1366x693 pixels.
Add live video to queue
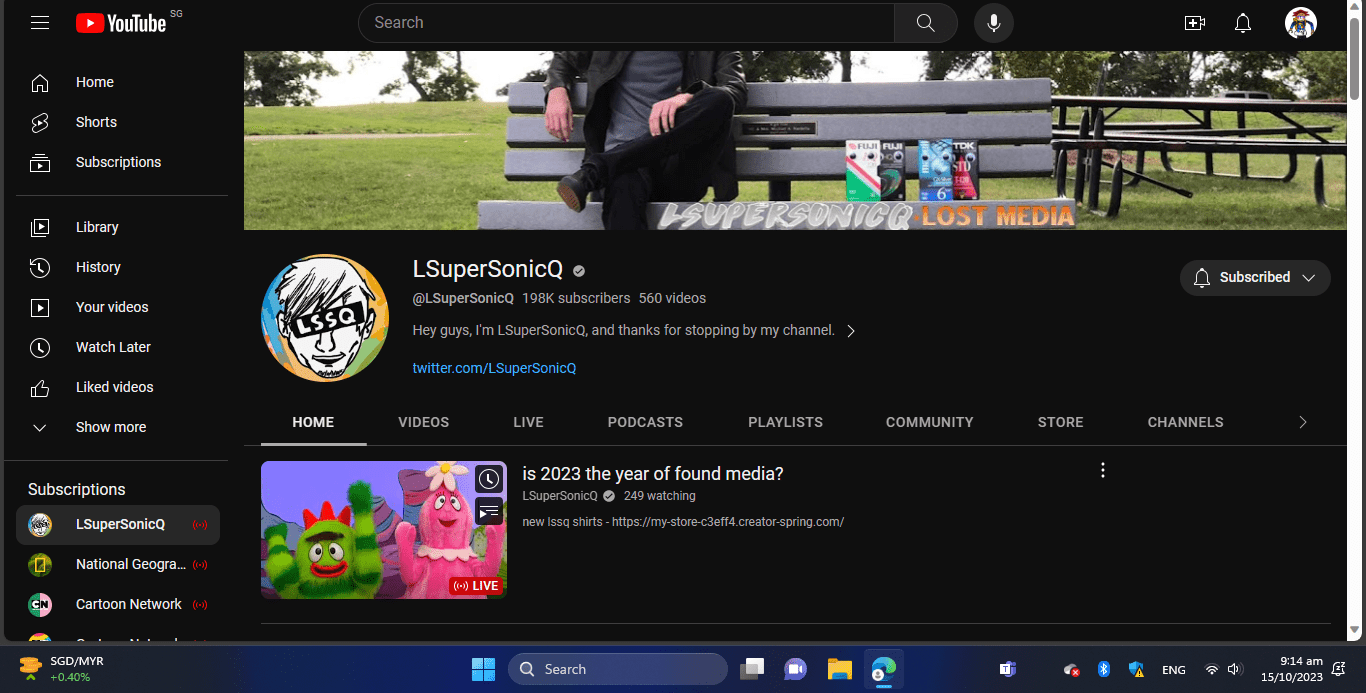click(488, 512)
